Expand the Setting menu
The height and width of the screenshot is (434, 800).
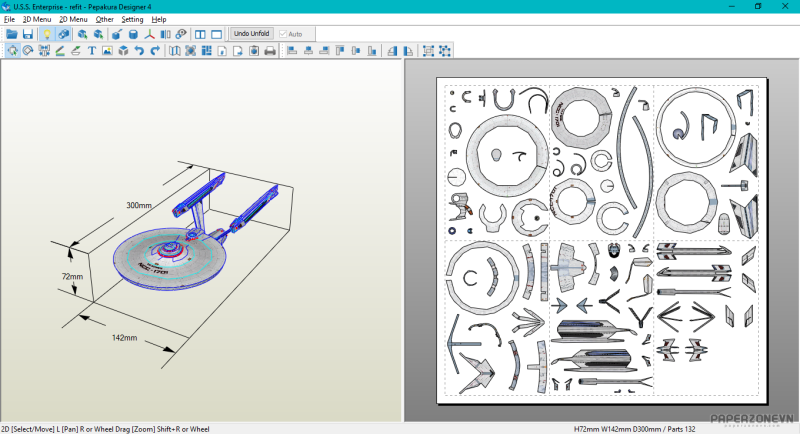click(132, 19)
